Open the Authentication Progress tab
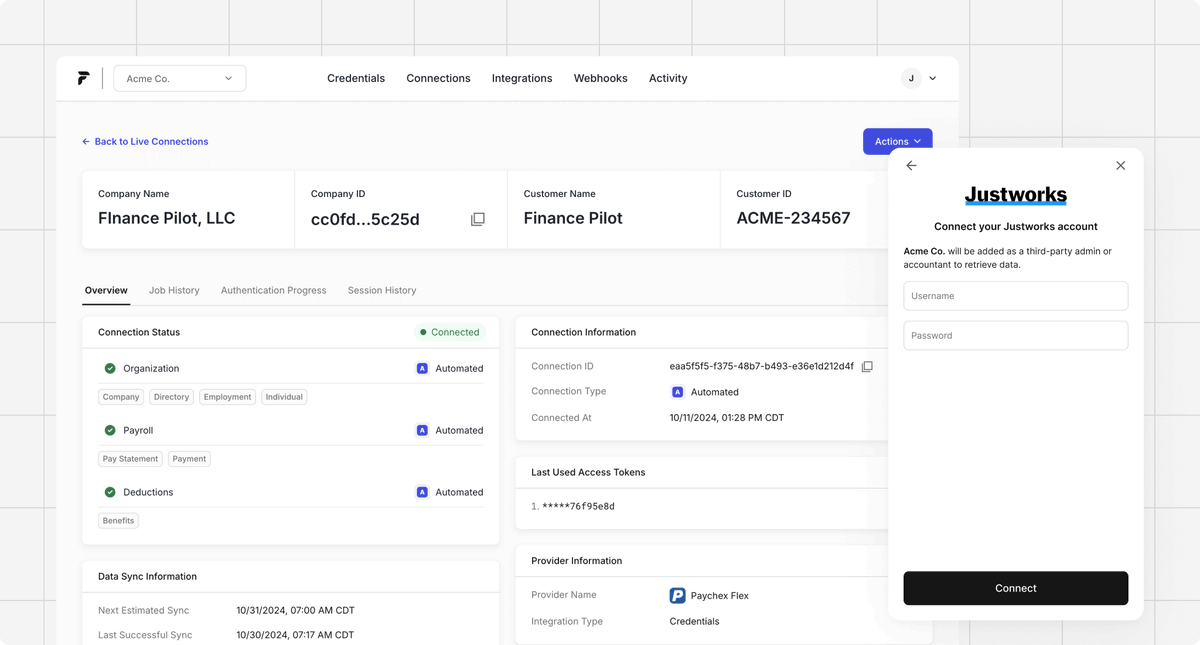 274,290
